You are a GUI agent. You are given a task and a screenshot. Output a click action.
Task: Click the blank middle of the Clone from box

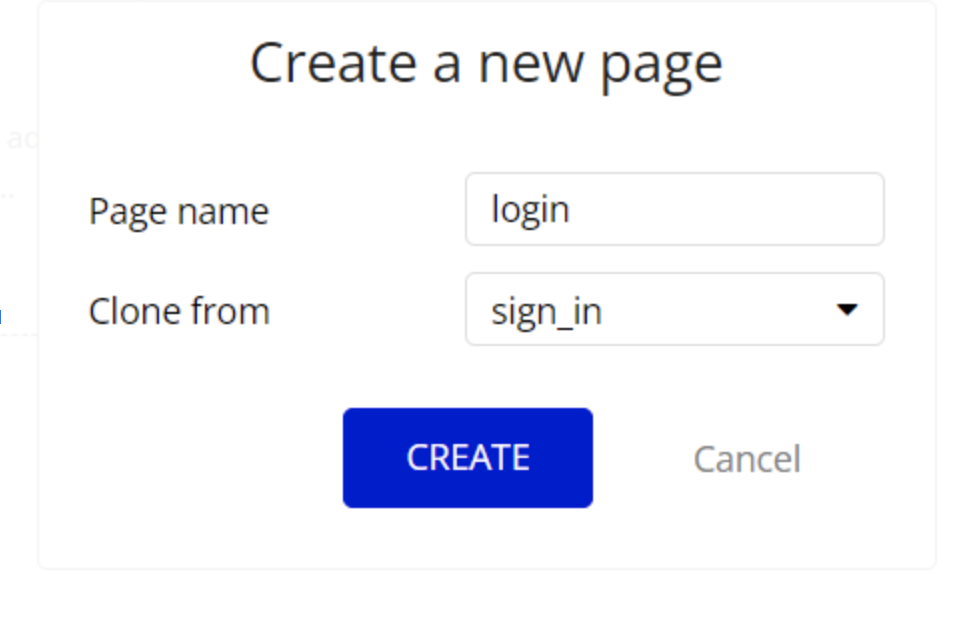click(x=720, y=310)
